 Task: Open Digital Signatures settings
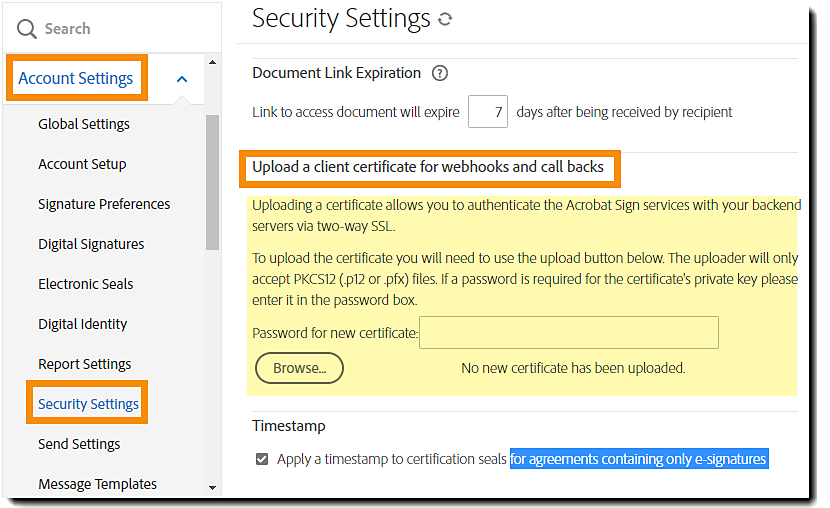point(91,244)
